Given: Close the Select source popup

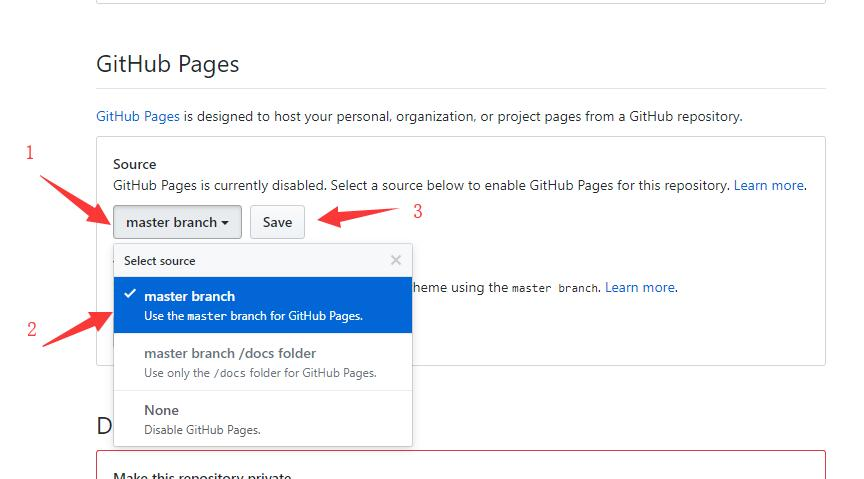Looking at the screenshot, I should tap(396, 260).
